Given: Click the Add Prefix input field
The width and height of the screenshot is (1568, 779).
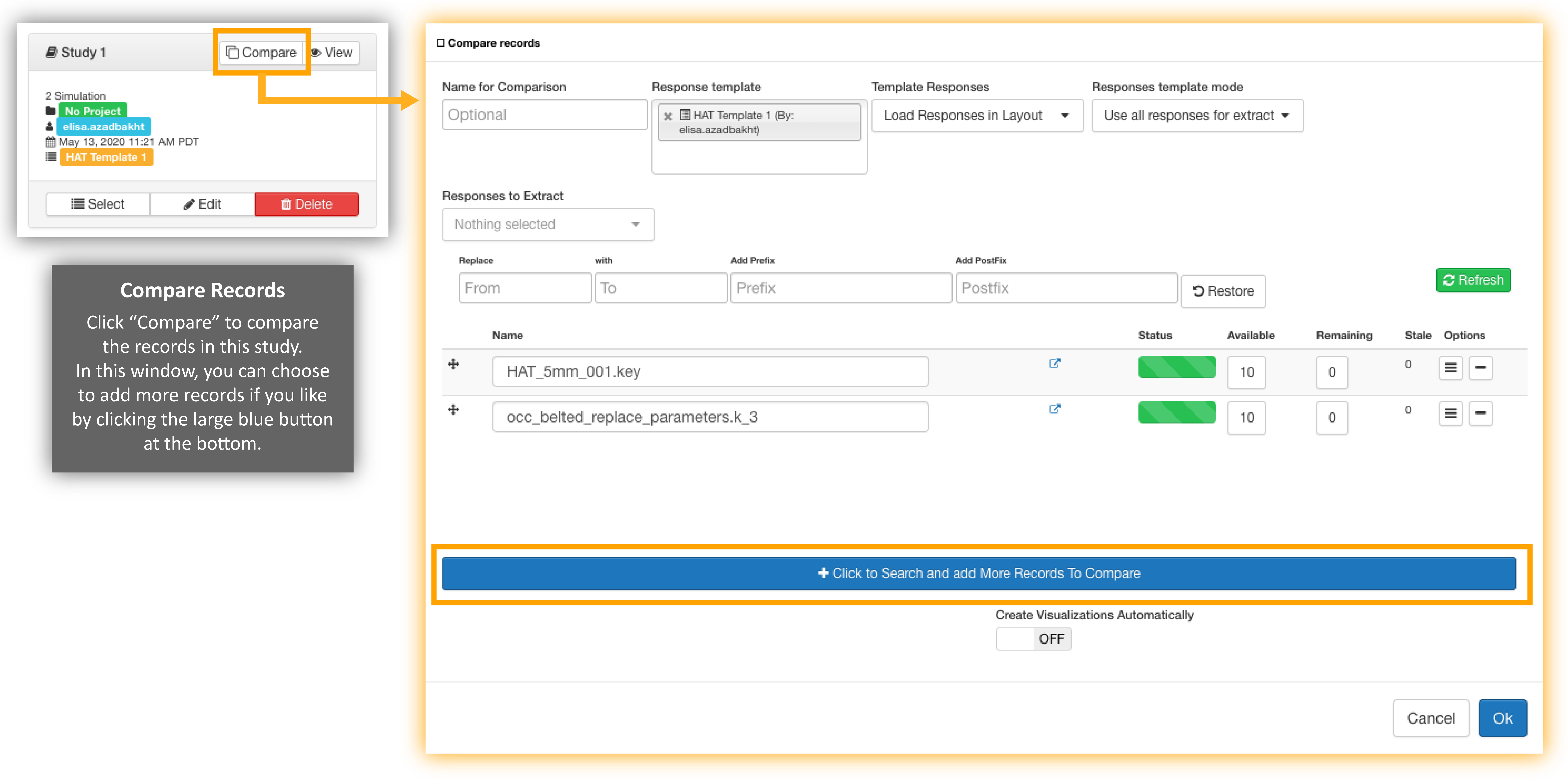Looking at the screenshot, I should tap(841, 288).
